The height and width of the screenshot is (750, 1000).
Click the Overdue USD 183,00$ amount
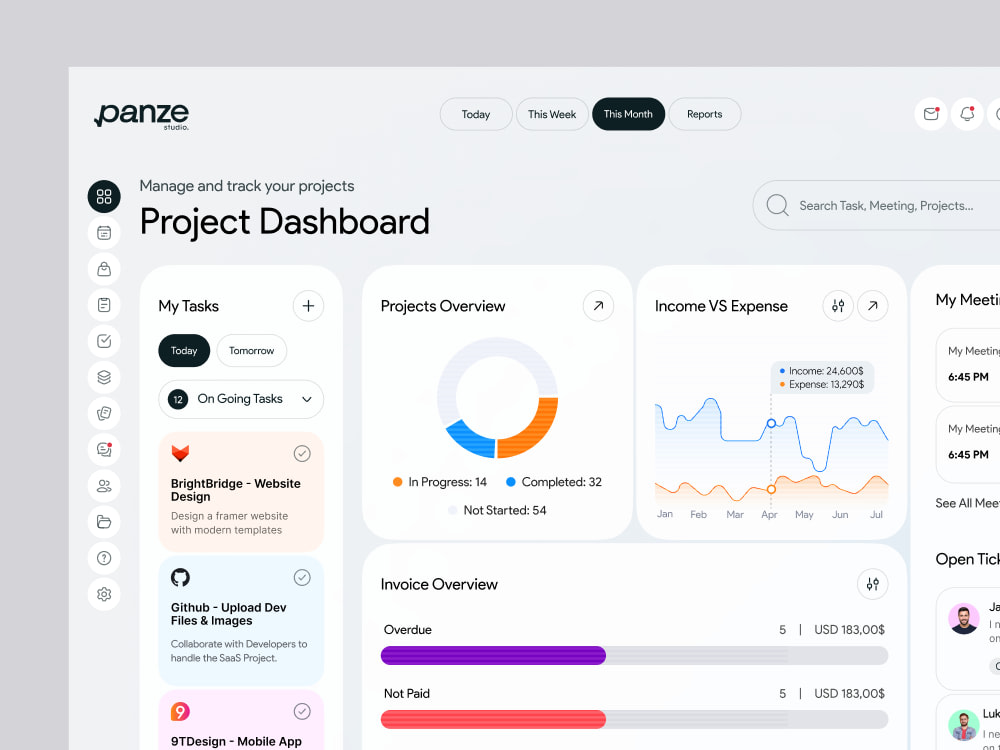(x=849, y=630)
